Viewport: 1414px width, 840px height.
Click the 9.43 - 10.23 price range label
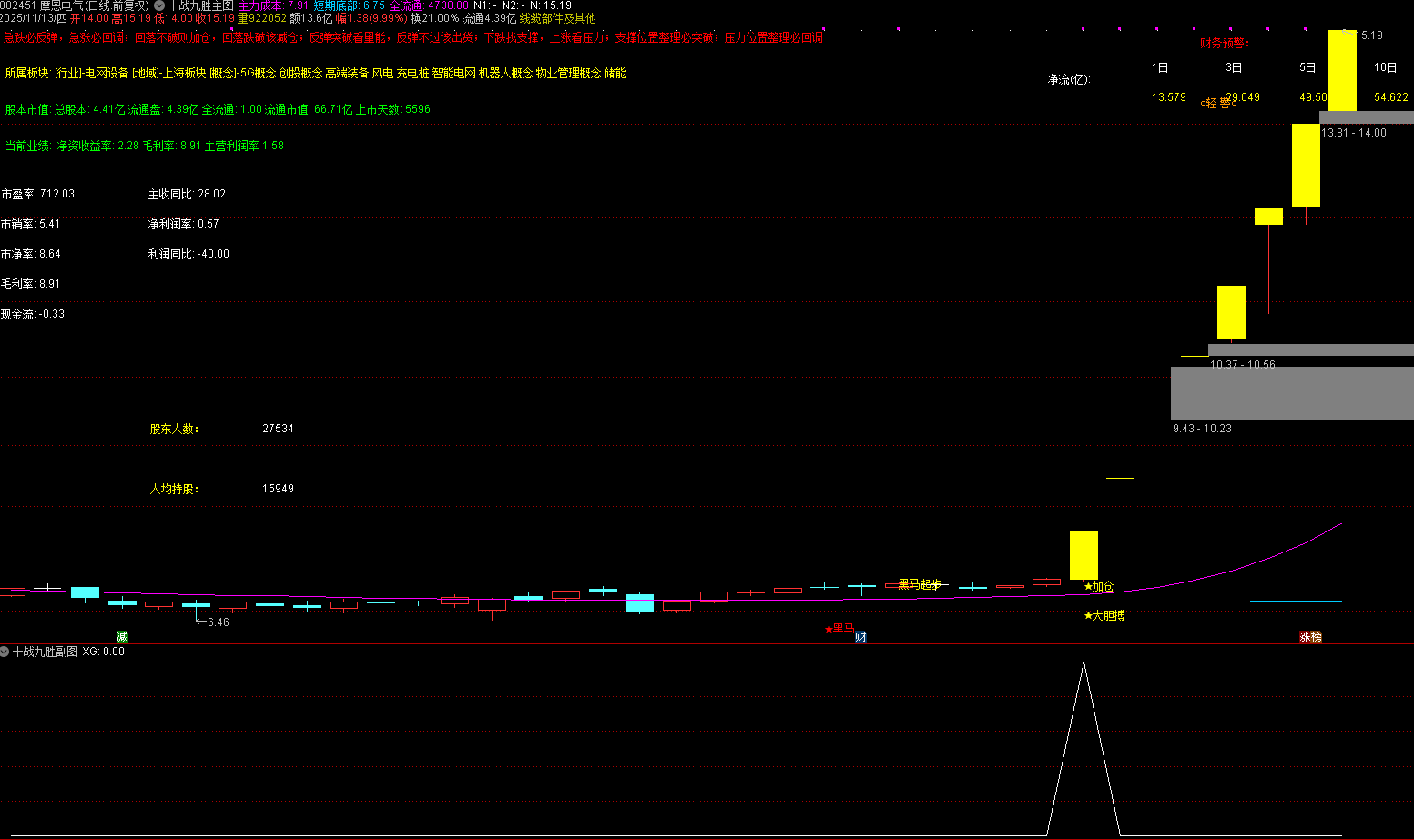(1202, 429)
